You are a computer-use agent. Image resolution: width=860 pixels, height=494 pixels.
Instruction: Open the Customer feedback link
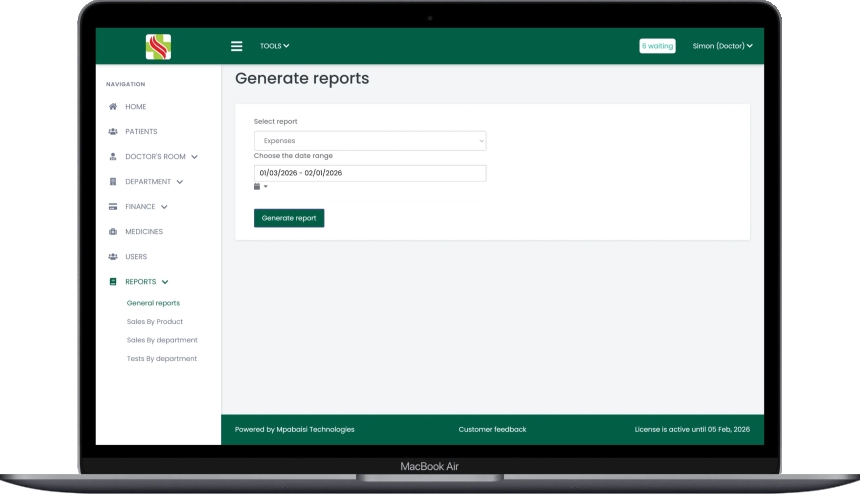click(492, 429)
